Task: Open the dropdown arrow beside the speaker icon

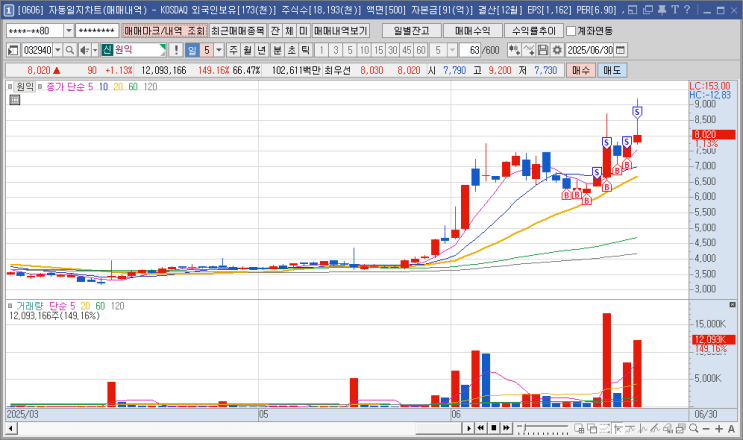Action: (95, 50)
